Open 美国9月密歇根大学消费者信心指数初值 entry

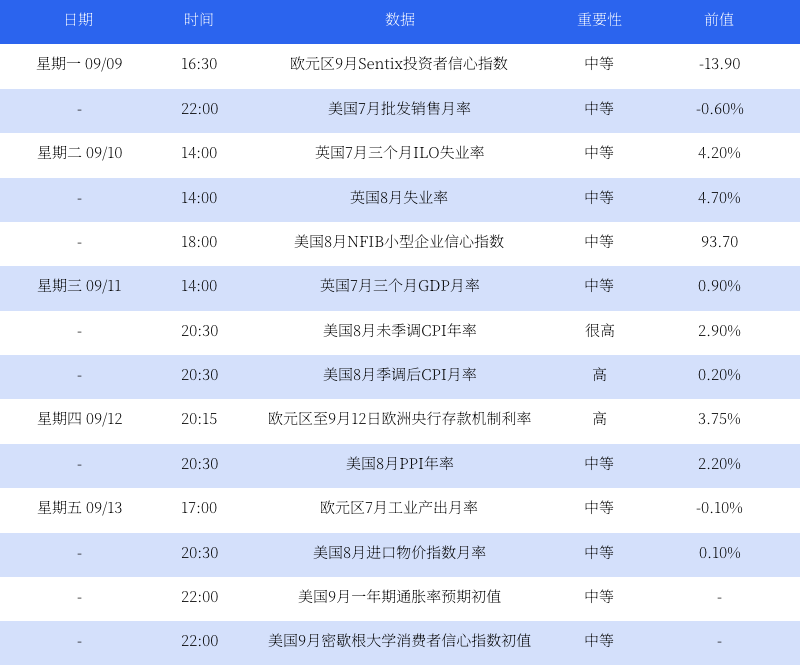coord(399,641)
